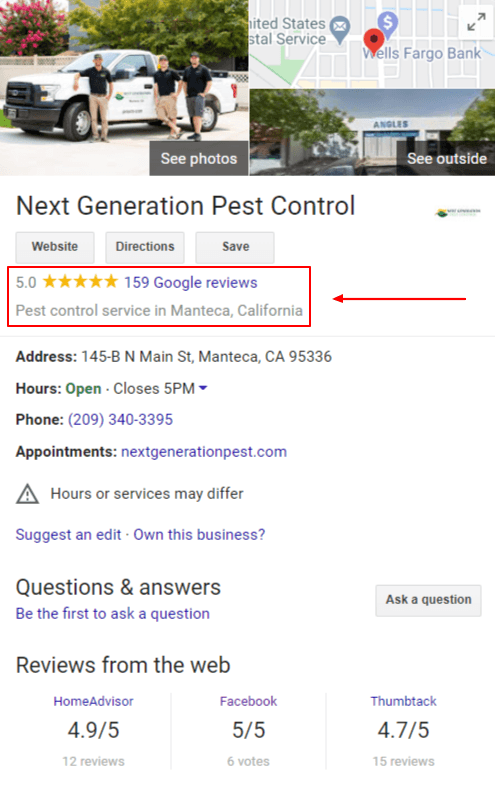Open See outside street view thumbnail
Screen dimensions: 495x785
coord(446,158)
